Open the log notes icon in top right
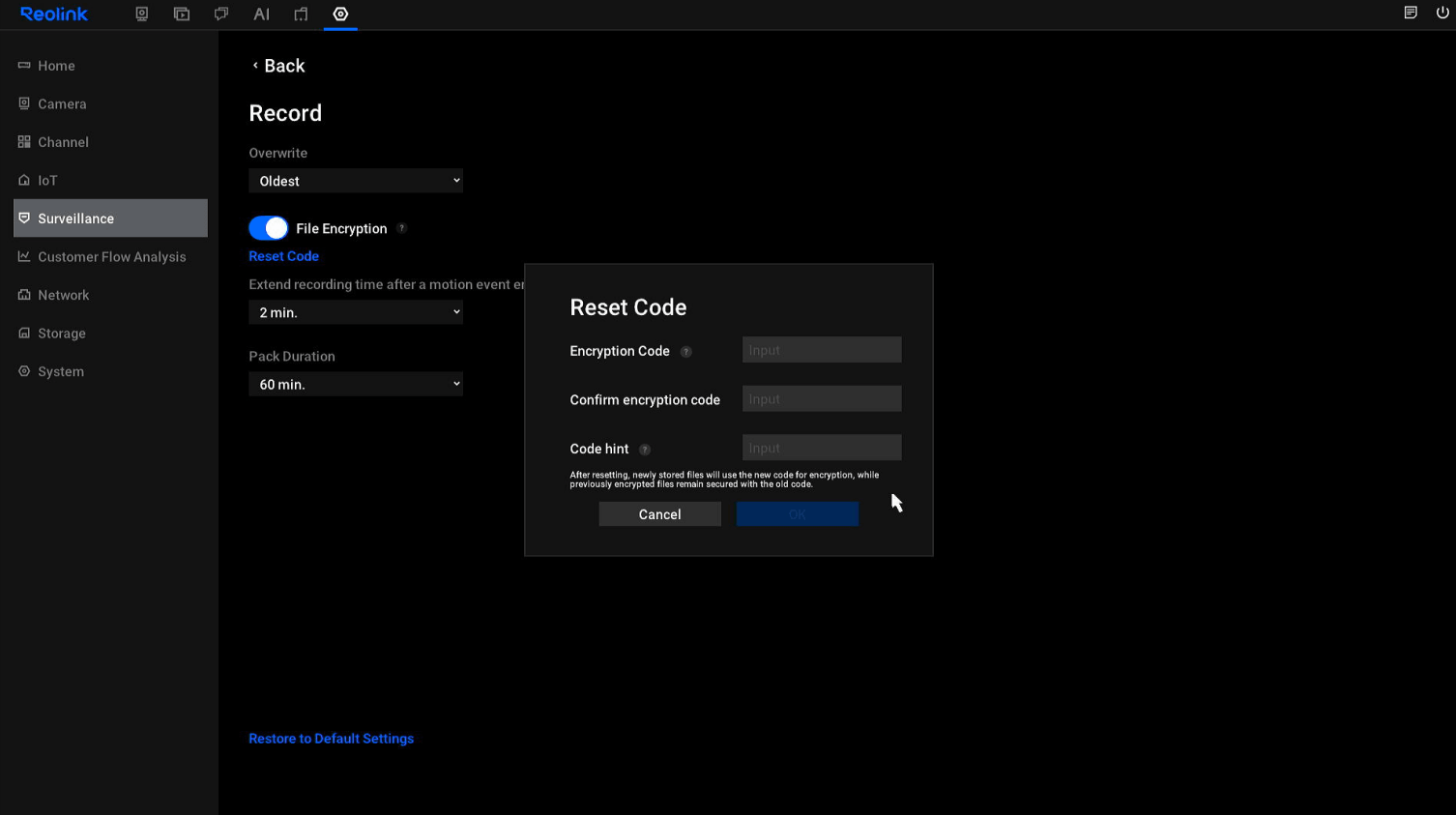This screenshot has height=815, width=1456. coord(1411,13)
